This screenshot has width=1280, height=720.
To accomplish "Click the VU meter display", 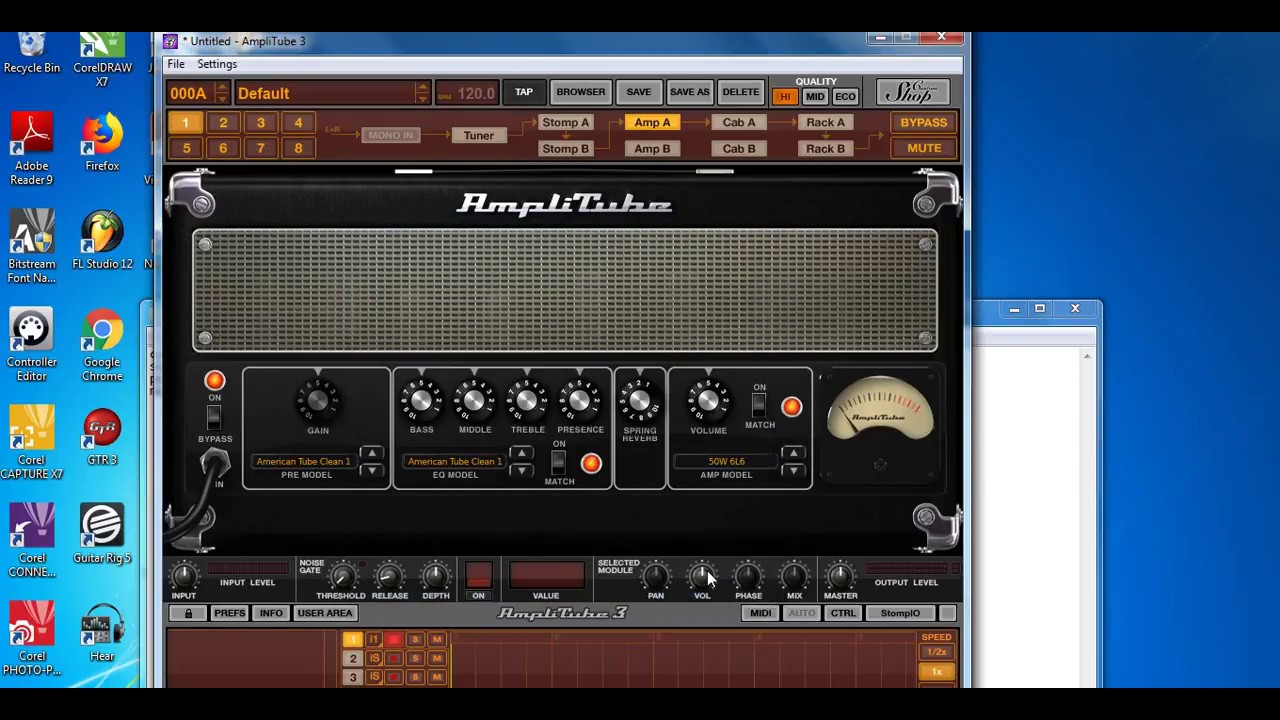I will pyautogui.click(x=880, y=408).
